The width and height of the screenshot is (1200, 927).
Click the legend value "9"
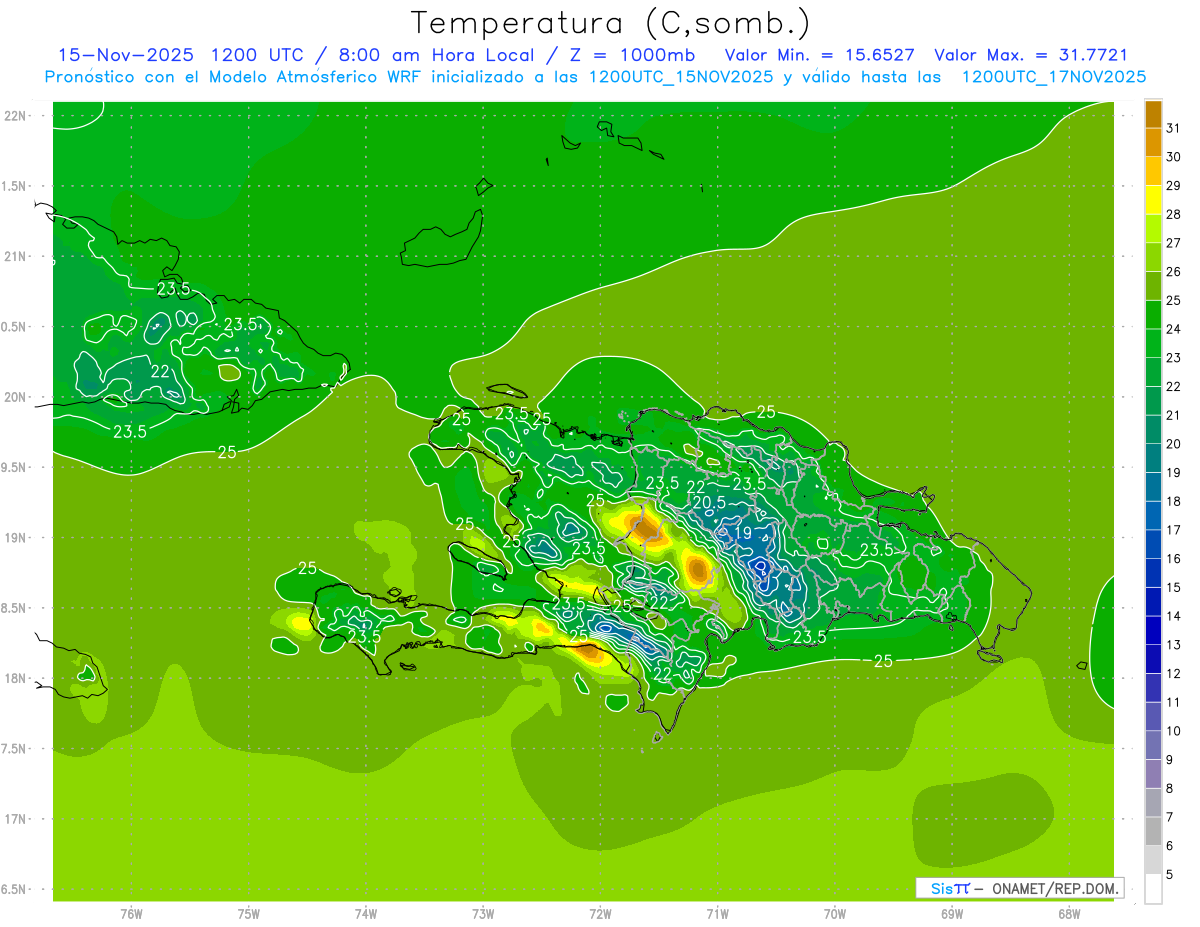pos(1170,761)
